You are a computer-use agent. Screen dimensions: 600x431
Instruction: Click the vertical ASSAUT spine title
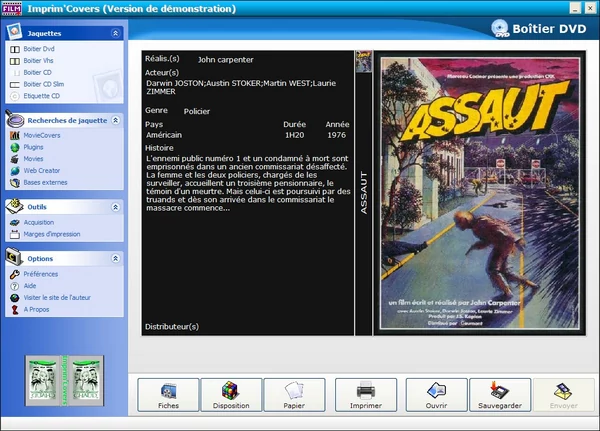(x=364, y=193)
